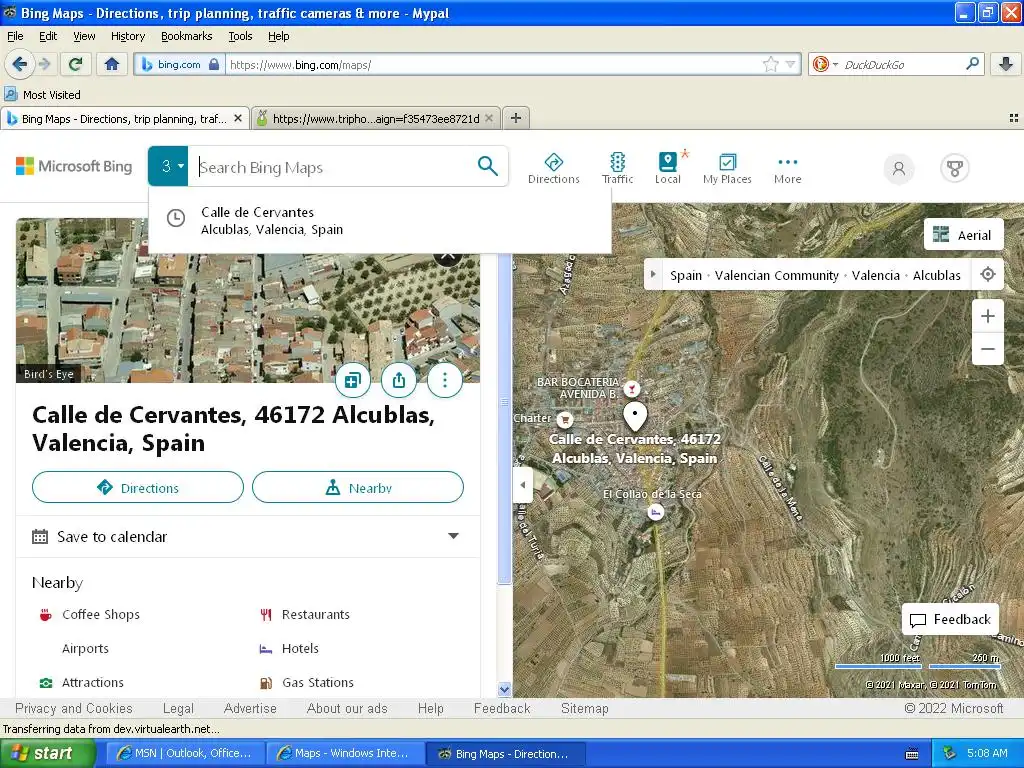The width and height of the screenshot is (1024, 768).
Task: Click the El Collao de la Seca hotel marker
Action: 656,512
